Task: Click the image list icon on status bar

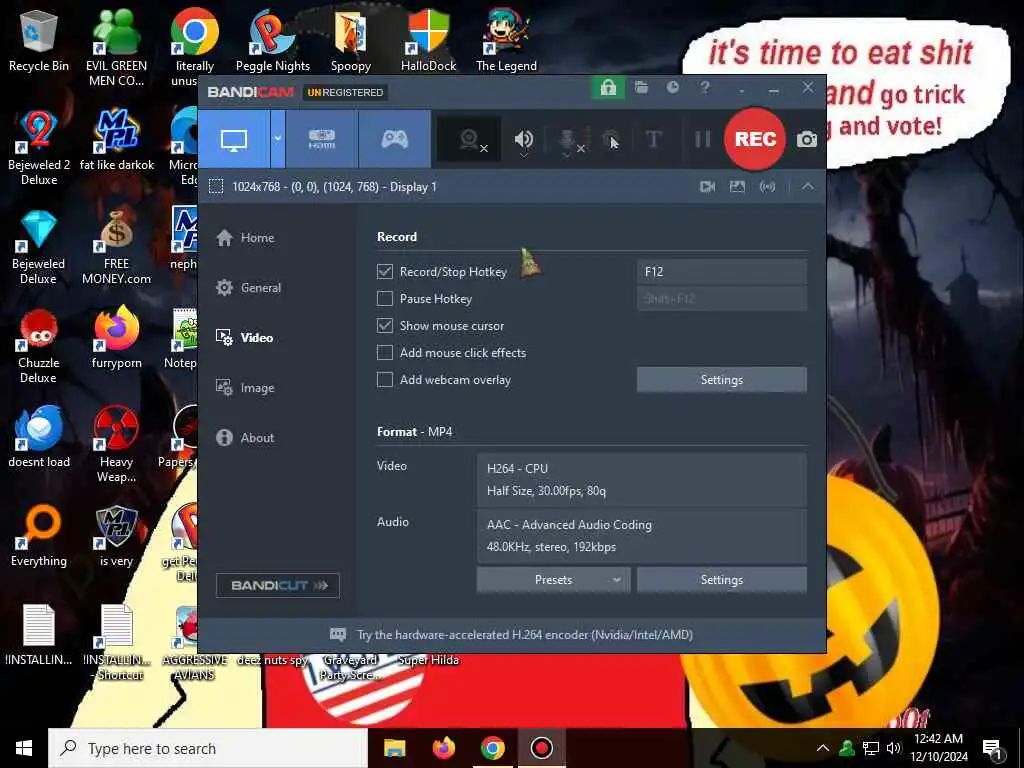Action: click(737, 187)
